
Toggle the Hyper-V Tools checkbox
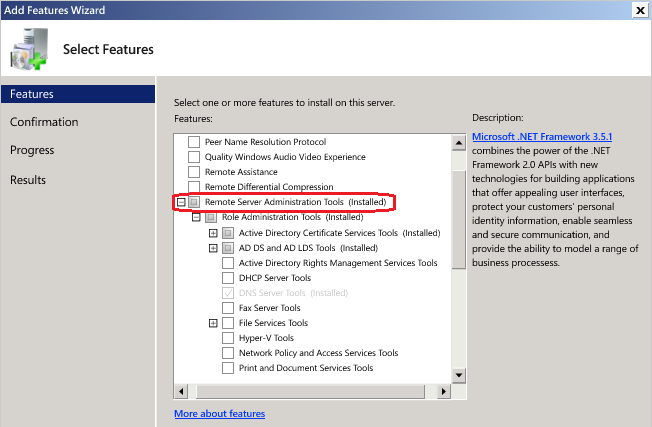click(x=228, y=338)
